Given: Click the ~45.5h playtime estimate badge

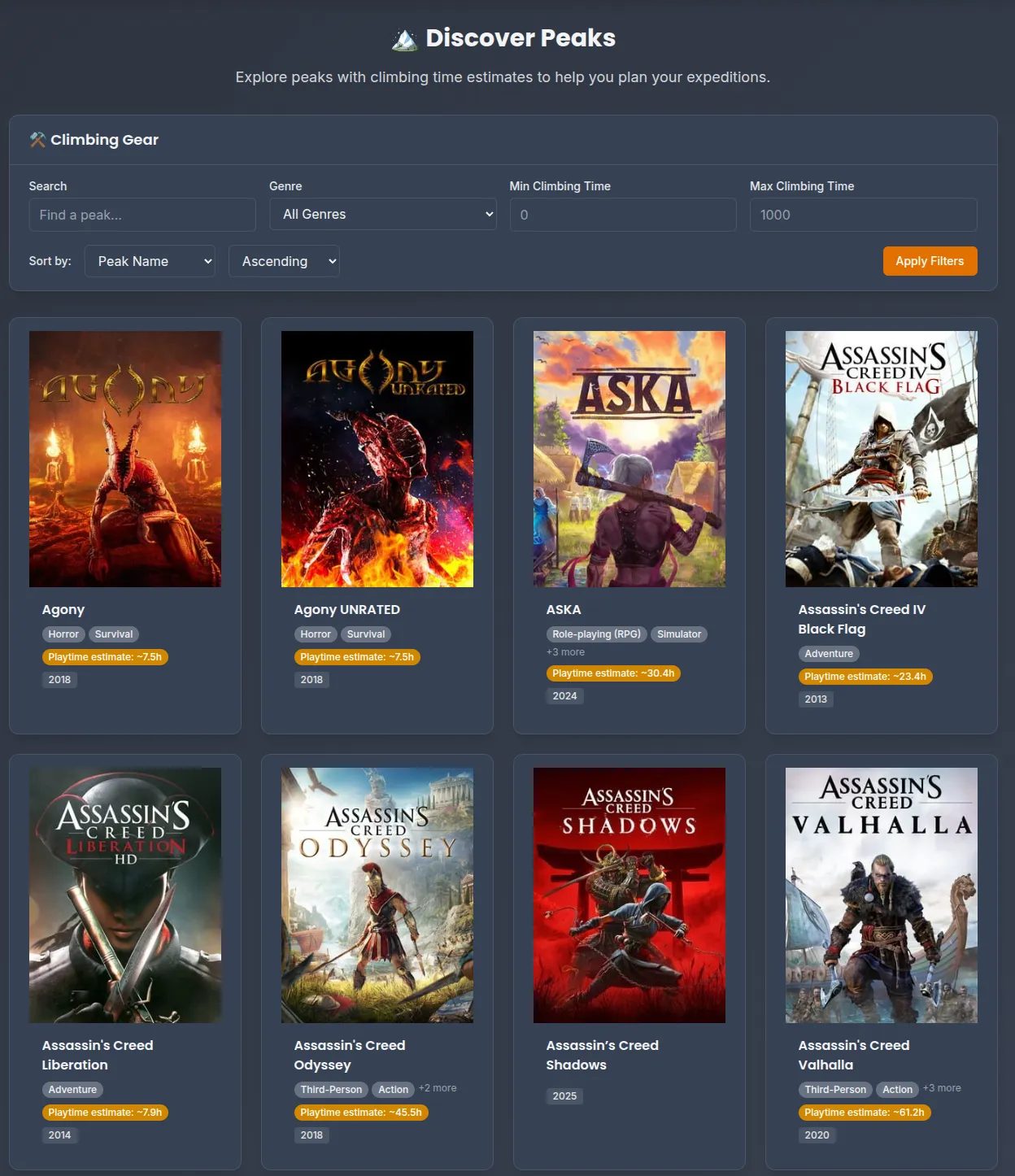Looking at the screenshot, I should pos(361,1113).
